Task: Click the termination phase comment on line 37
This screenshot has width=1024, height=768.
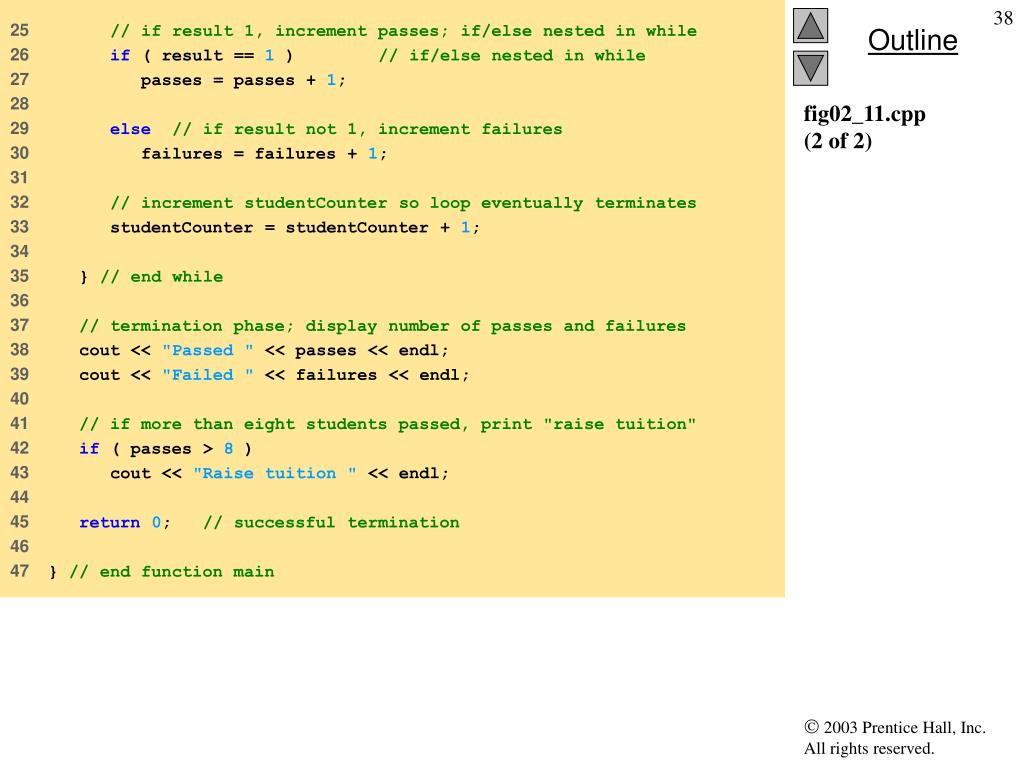Action: (x=383, y=326)
